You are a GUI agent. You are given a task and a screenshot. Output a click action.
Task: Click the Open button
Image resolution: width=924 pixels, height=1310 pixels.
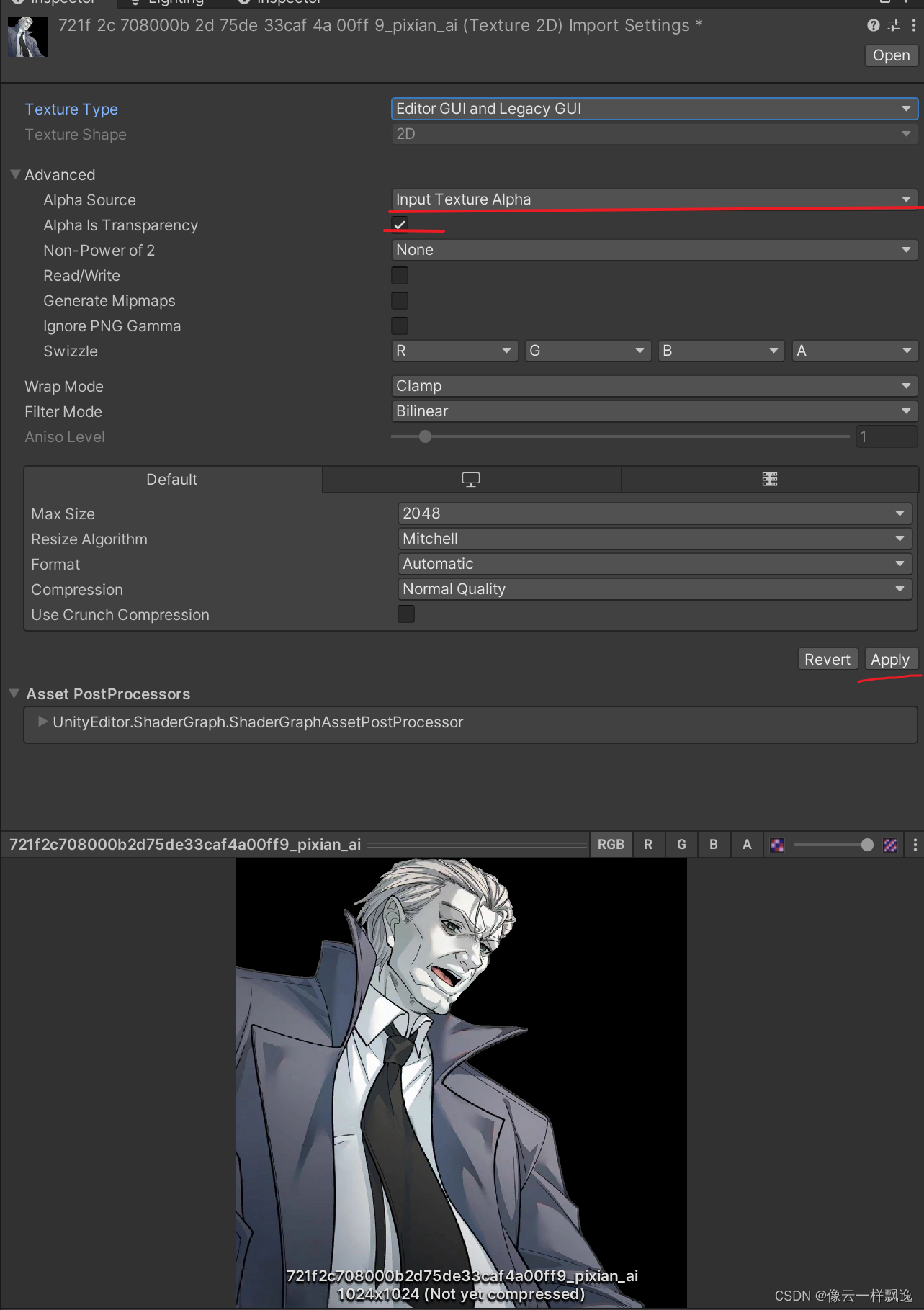(x=891, y=55)
